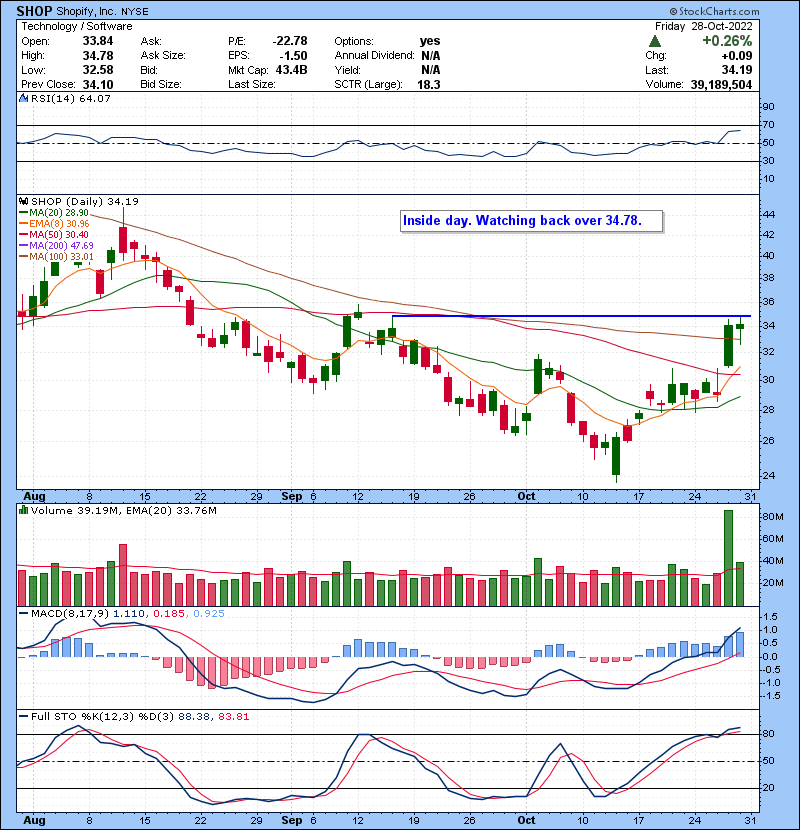Image resolution: width=800 pixels, height=830 pixels.
Task: Click the RSI(14) line-chart icon
Action: pyautogui.click(x=23, y=98)
